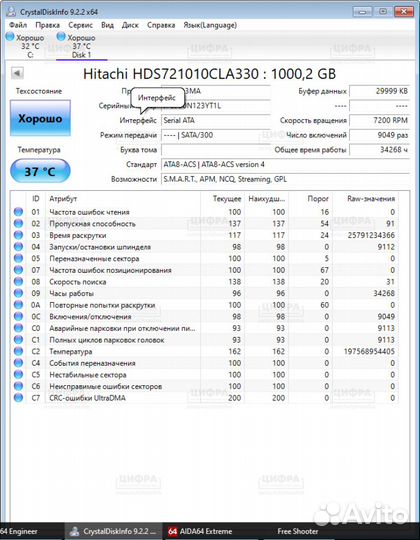
Task: Select the Время раскрутки row
Action: [205, 235]
